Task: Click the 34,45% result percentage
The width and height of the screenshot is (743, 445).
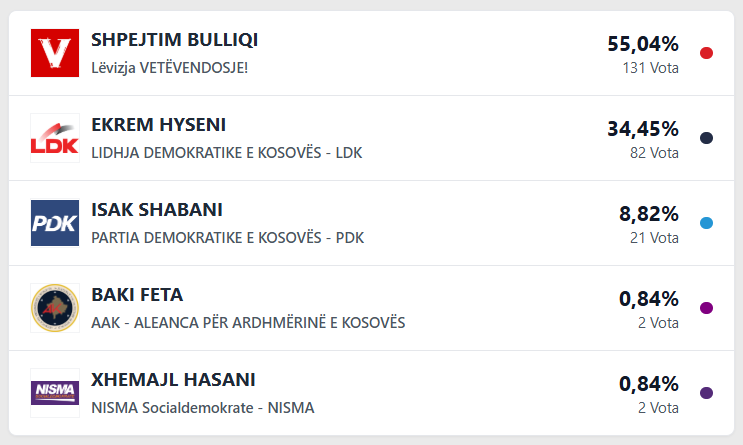Action: click(643, 129)
